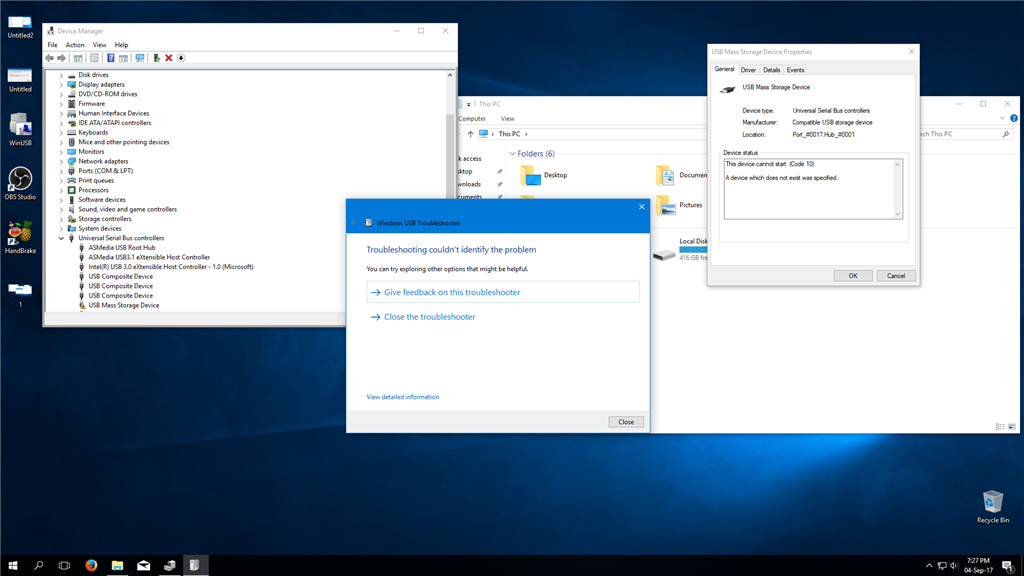Open Task View on the taskbar
The image size is (1024, 576).
(64, 566)
